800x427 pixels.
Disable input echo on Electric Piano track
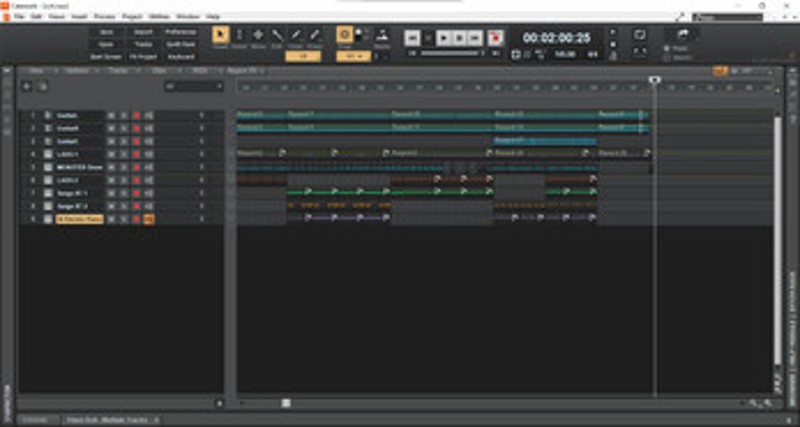pos(149,219)
